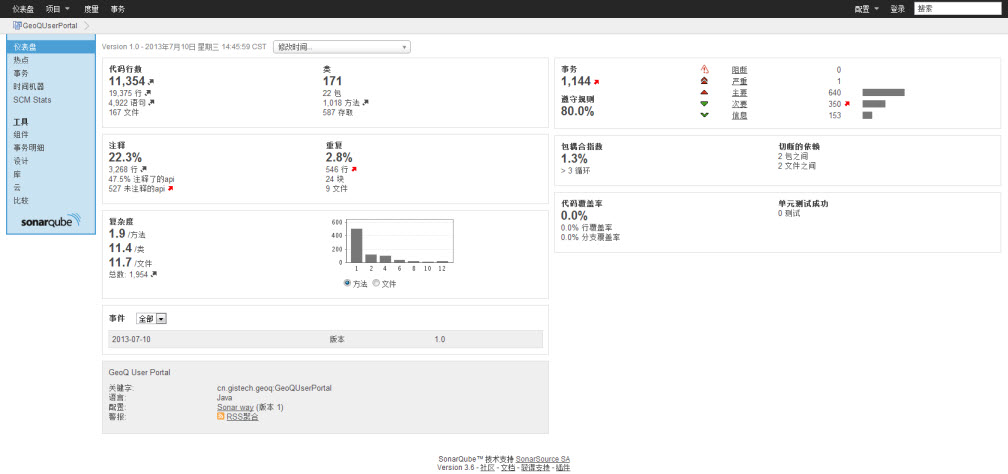
Task: Click the 22.3% comments value
Action: click(125, 158)
